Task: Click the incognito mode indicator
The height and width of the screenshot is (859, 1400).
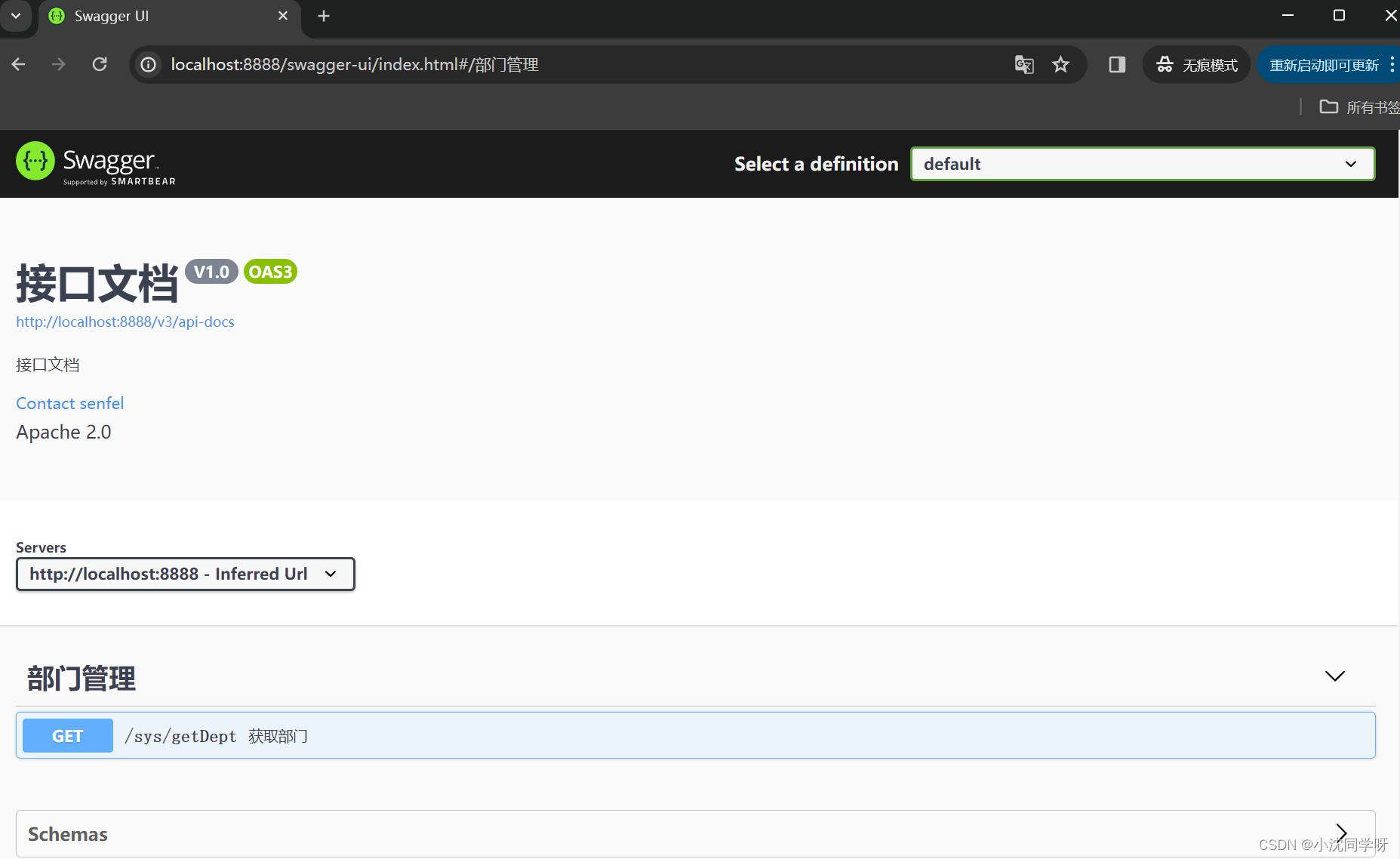Action: pyautogui.click(x=1196, y=64)
